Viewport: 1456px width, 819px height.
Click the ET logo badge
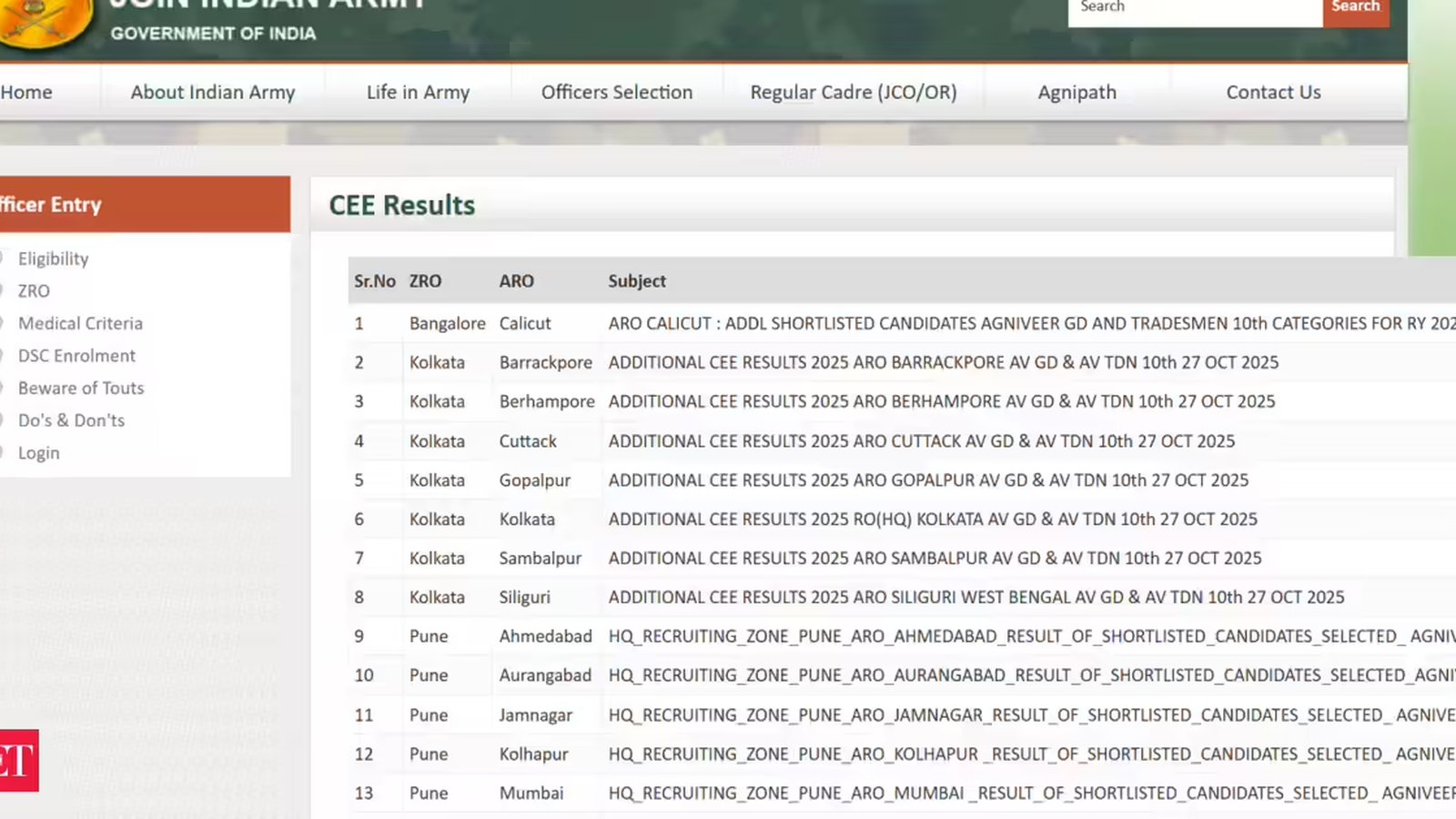tap(19, 760)
